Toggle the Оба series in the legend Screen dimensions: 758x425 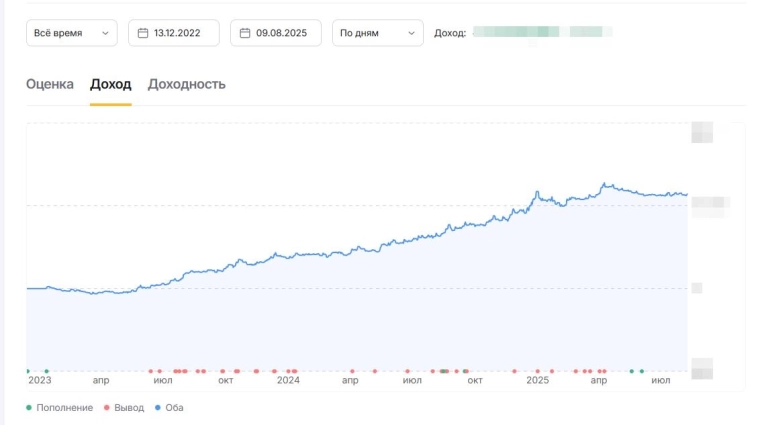tap(168, 408)
